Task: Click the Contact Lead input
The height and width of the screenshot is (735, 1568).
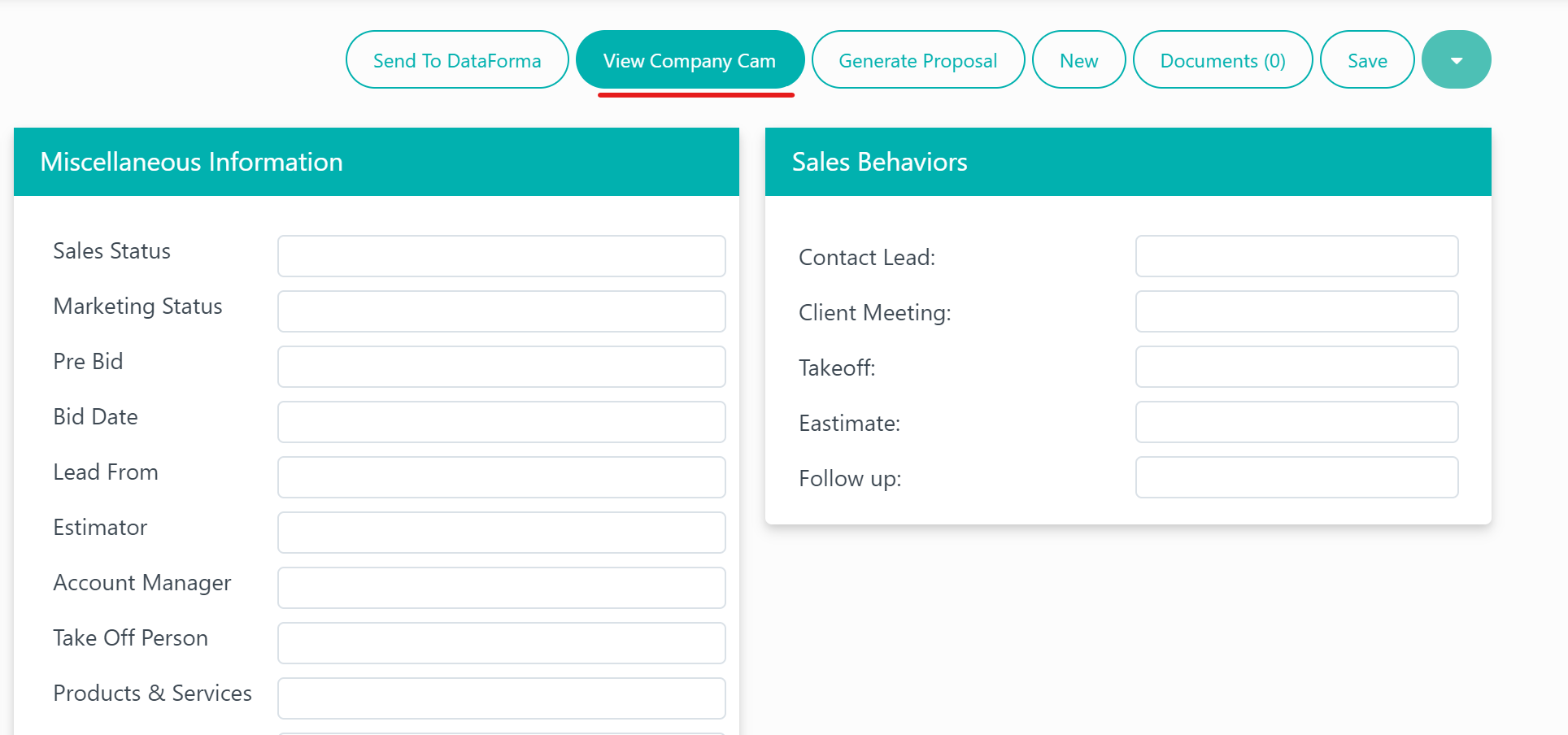Action: [x=1297, y=256]
